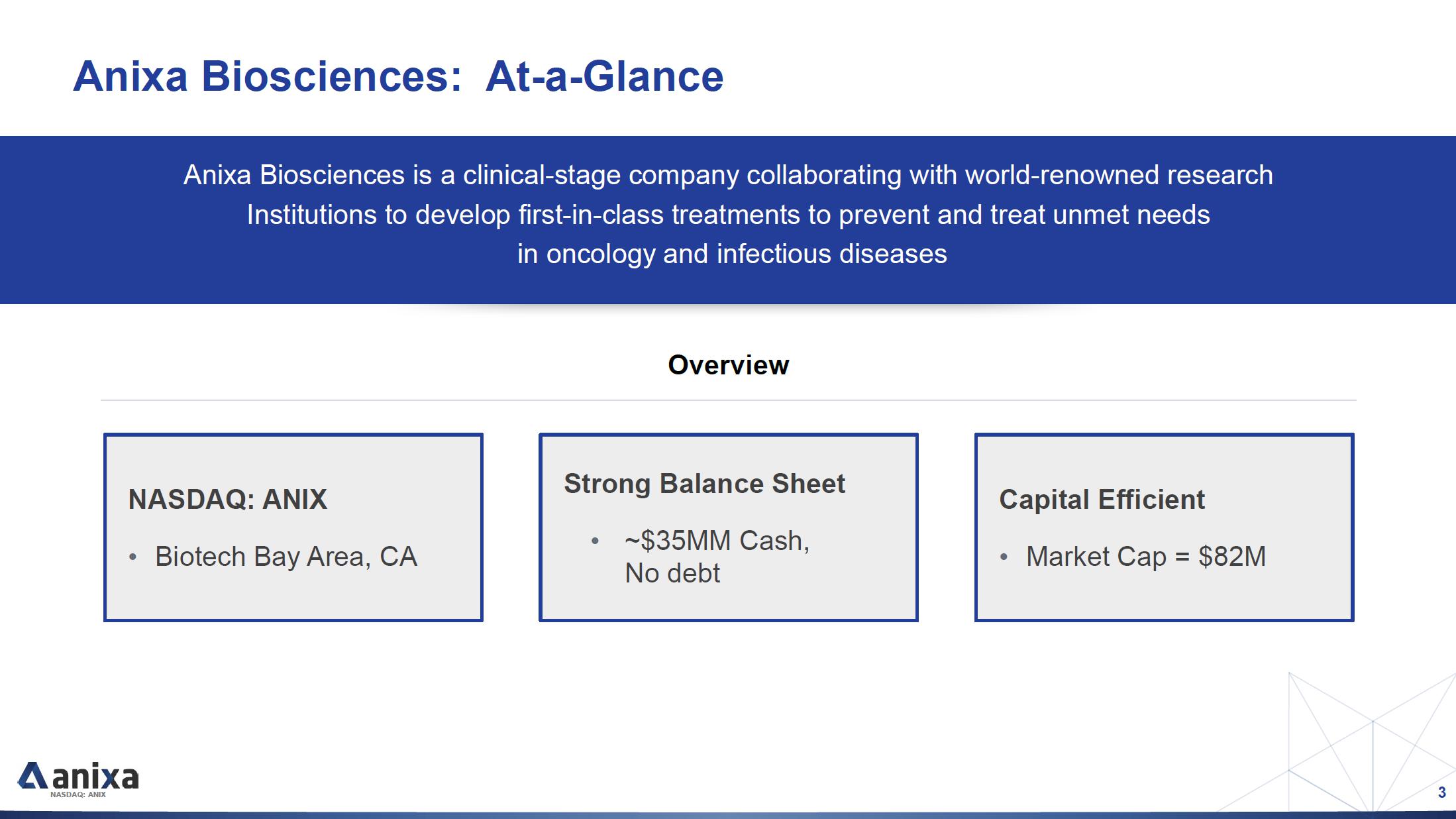Click the bullet dot before Biotech Bay Area

(x=133, y=557)
